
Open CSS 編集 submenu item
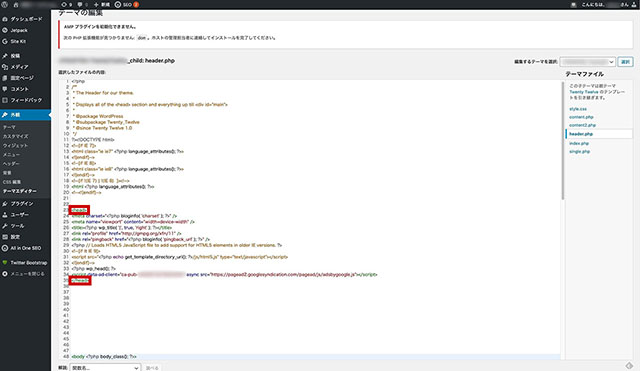point(12,182)
